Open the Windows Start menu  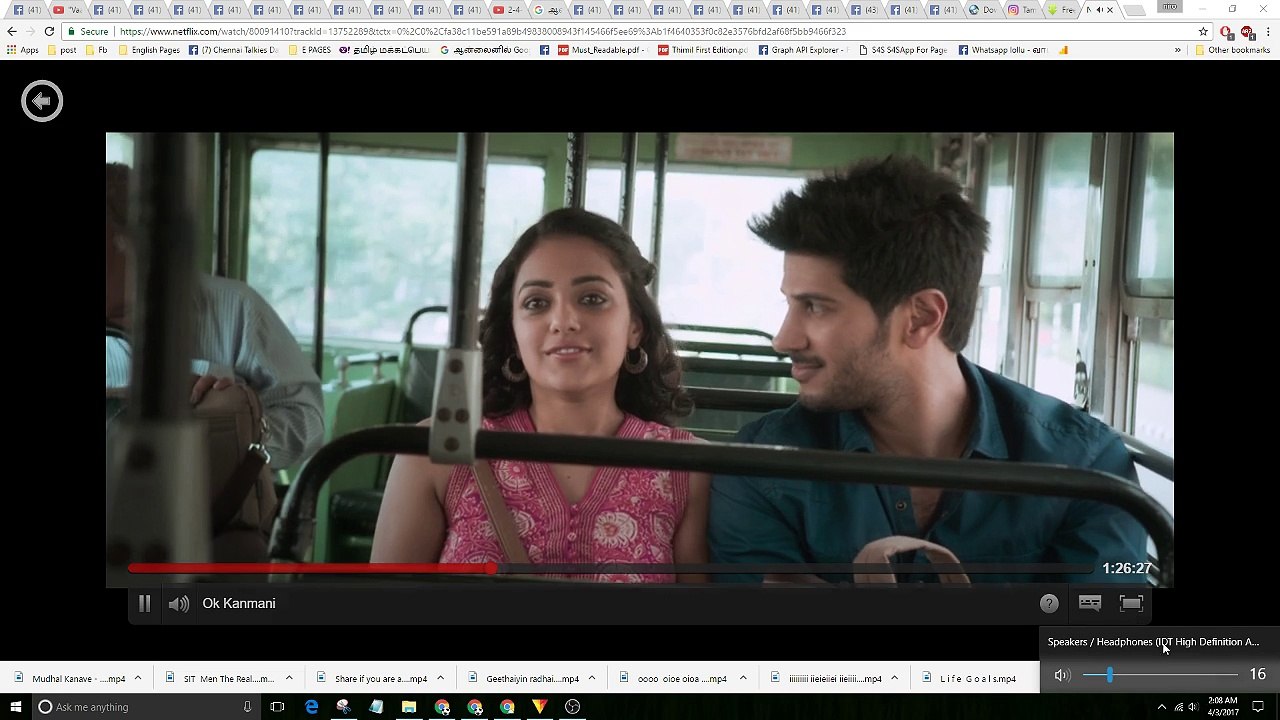click(16, 707)
